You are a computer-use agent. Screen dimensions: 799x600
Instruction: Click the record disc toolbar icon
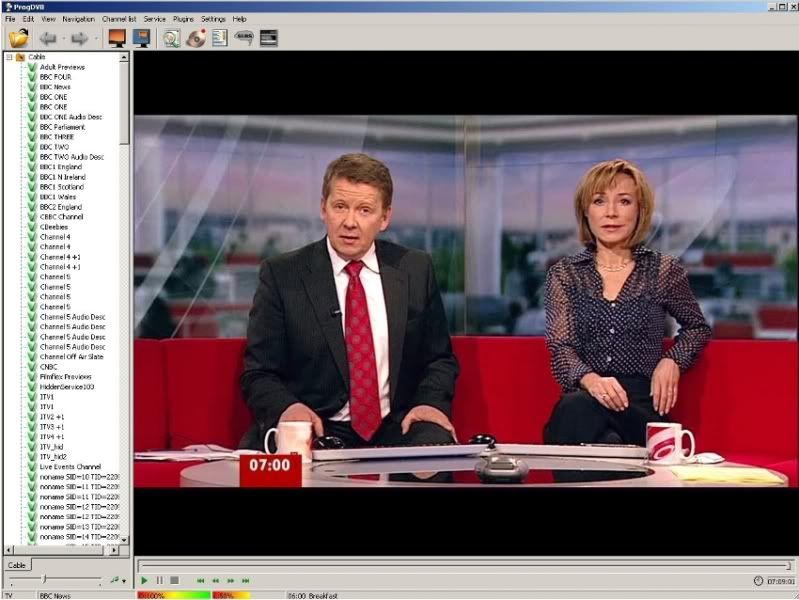click(x=196, y=38)
